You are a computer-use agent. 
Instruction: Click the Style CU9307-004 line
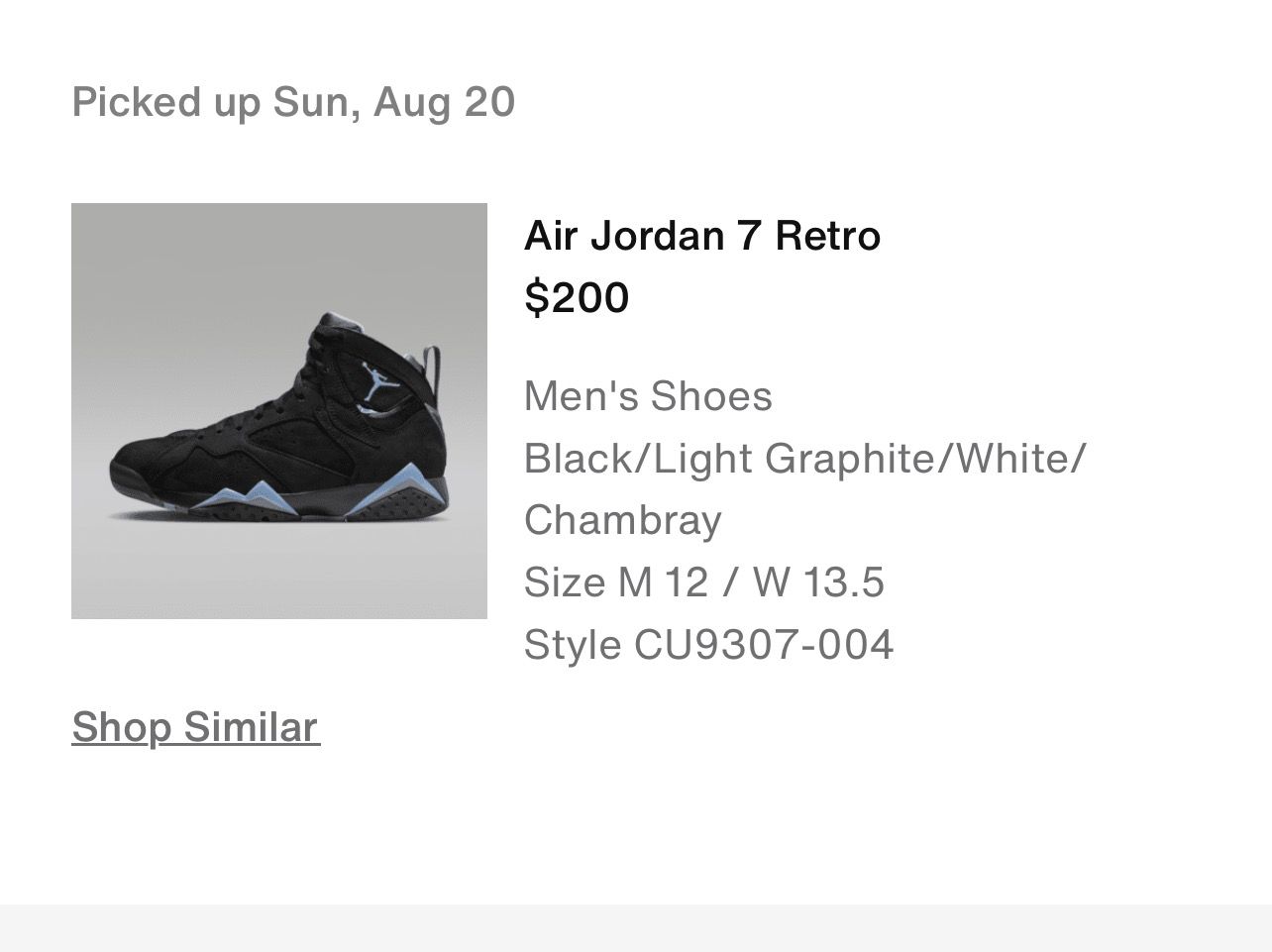tap(707, 645)
